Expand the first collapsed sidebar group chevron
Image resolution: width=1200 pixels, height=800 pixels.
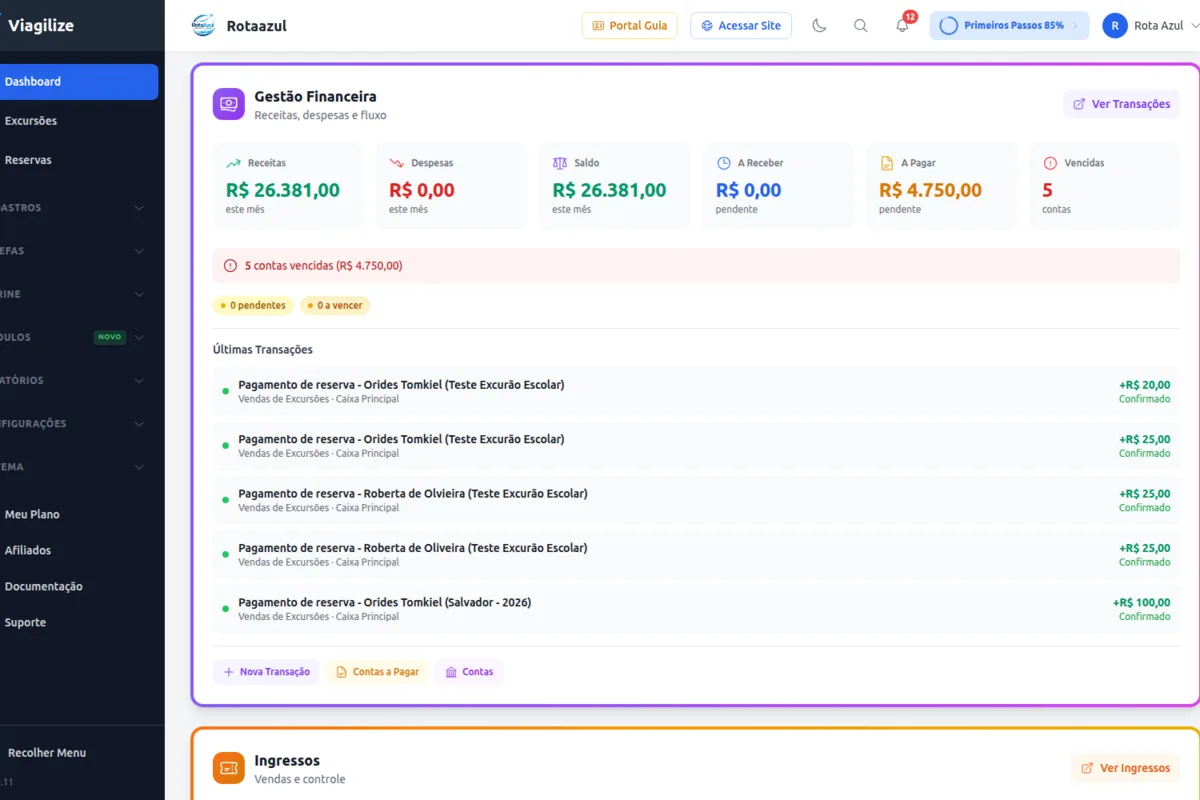tap(139, 208)
